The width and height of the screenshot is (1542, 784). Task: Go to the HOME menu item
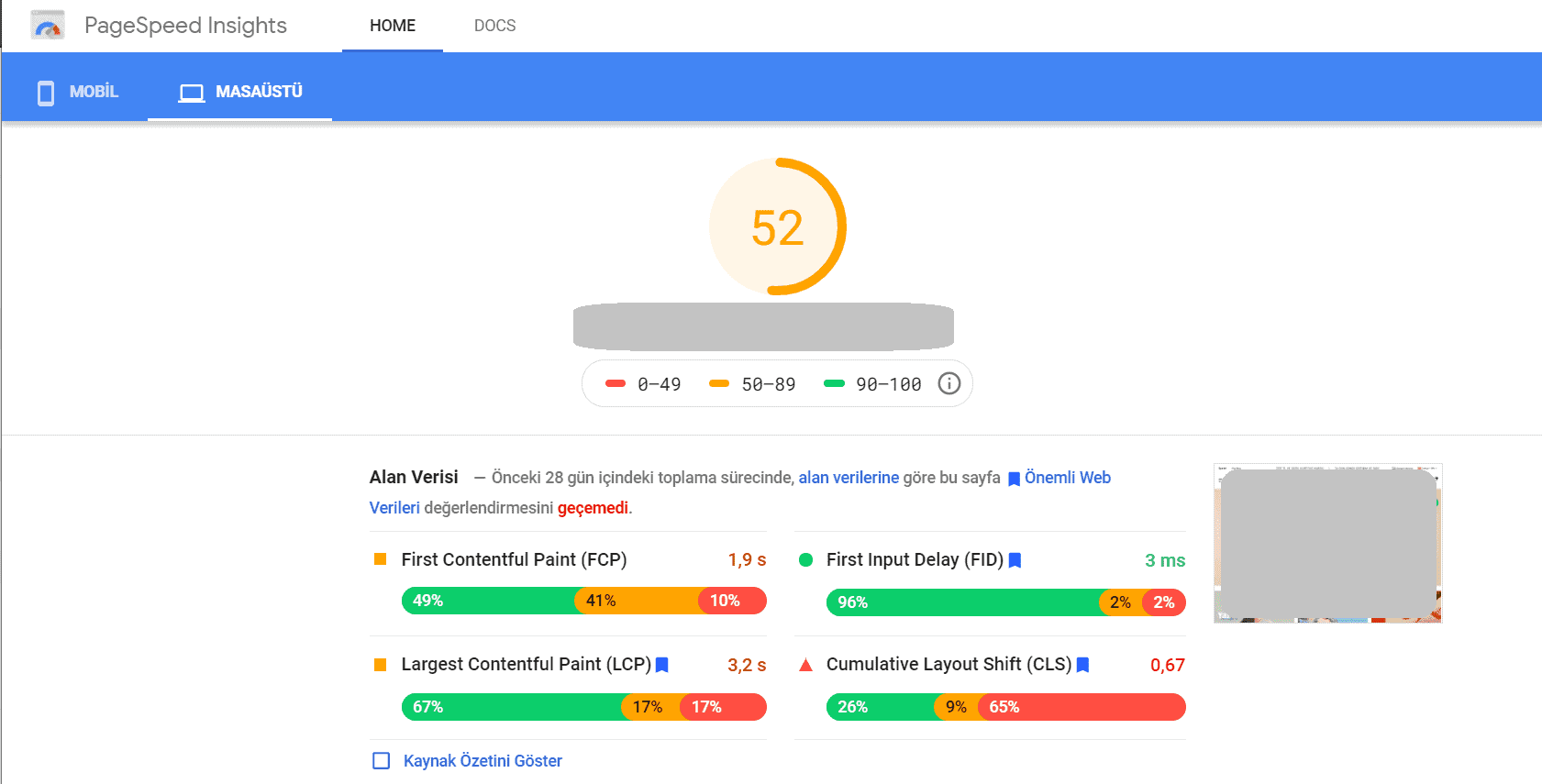click(393, 26)
